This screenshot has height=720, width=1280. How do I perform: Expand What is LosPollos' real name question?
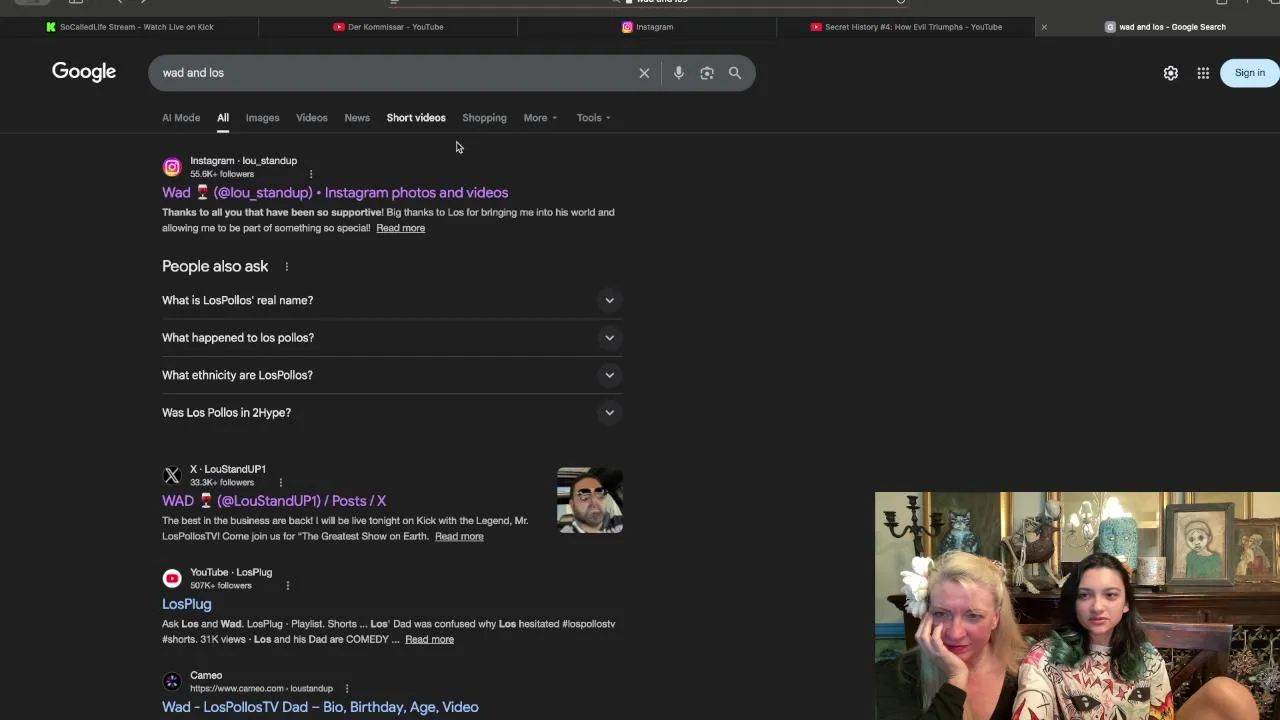pyautogui.click(x=392, y=300)
